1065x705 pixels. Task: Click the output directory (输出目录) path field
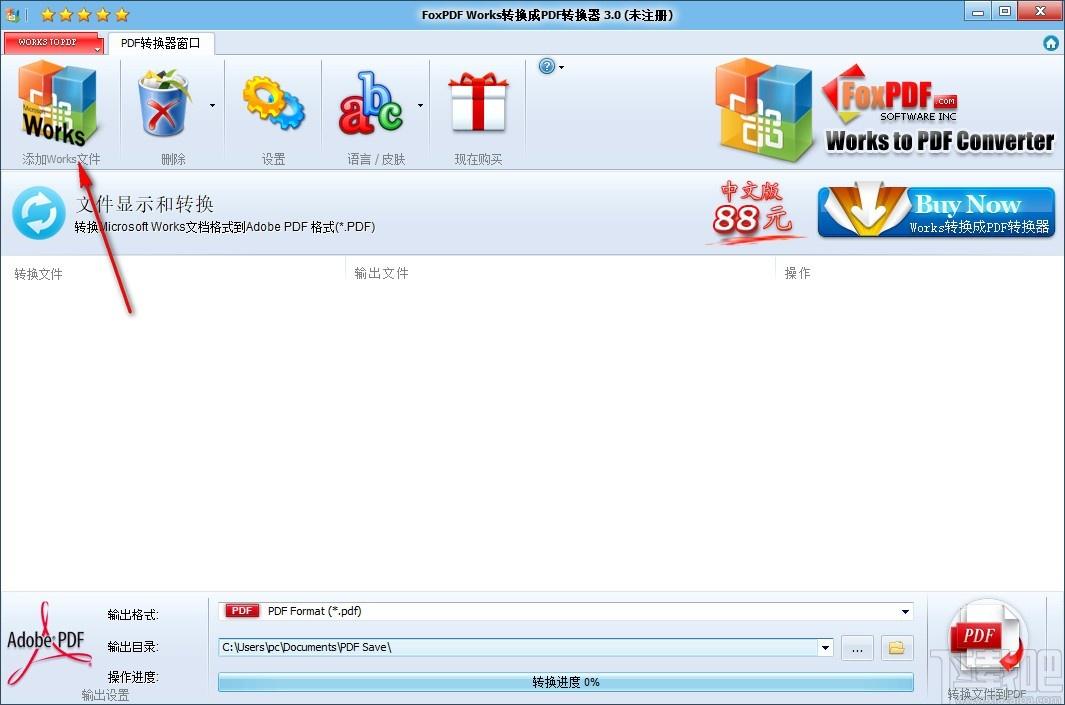click(x=519, y=647)
